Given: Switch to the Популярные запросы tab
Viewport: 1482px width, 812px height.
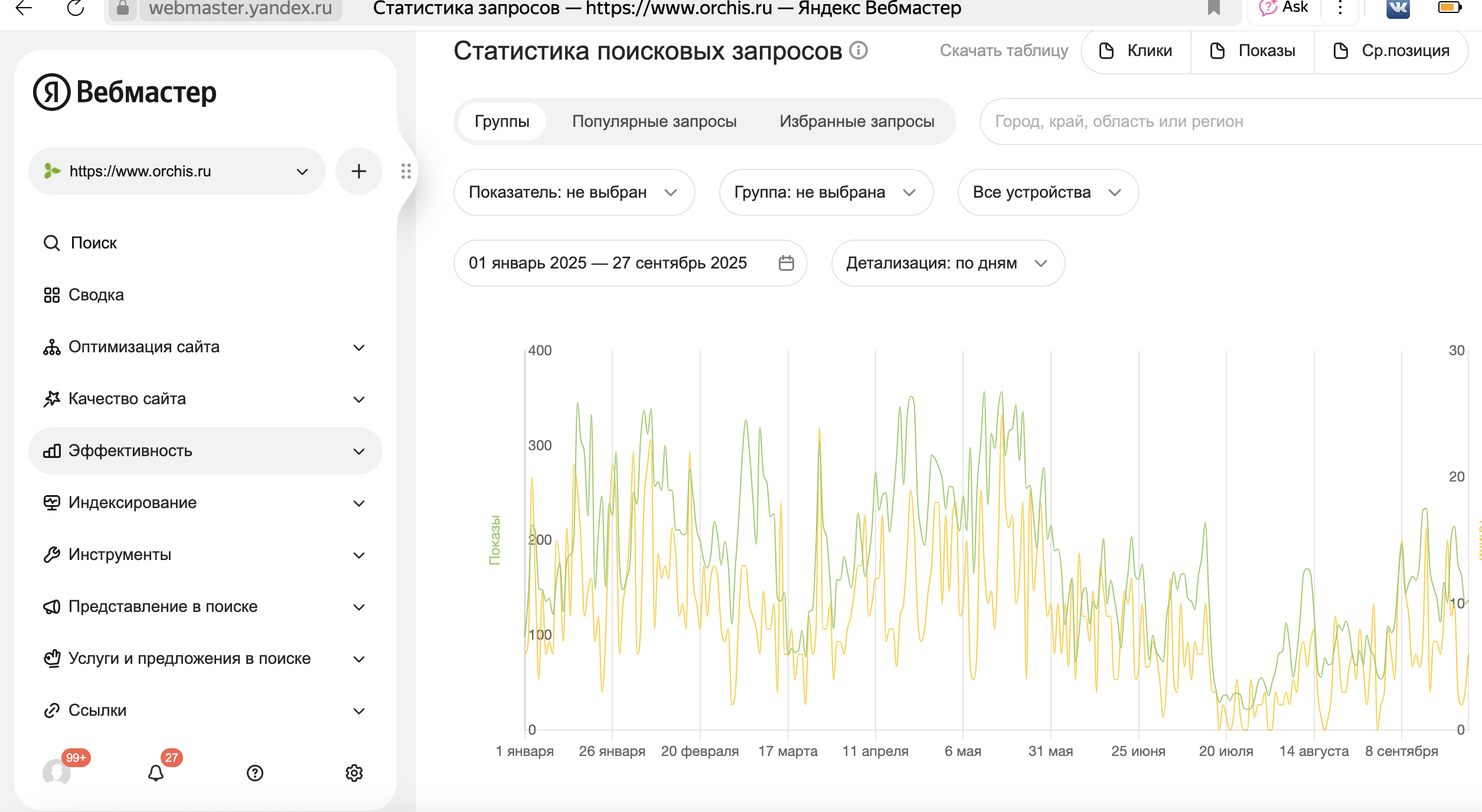Looking at the screenshot, I should 654,122.
